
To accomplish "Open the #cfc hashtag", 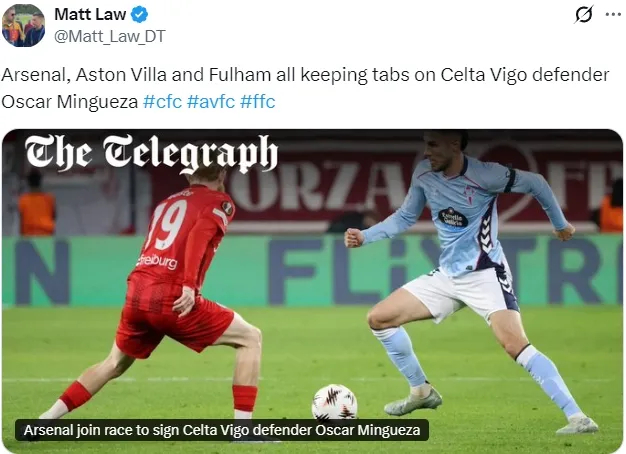I will (x=162, y=101).
